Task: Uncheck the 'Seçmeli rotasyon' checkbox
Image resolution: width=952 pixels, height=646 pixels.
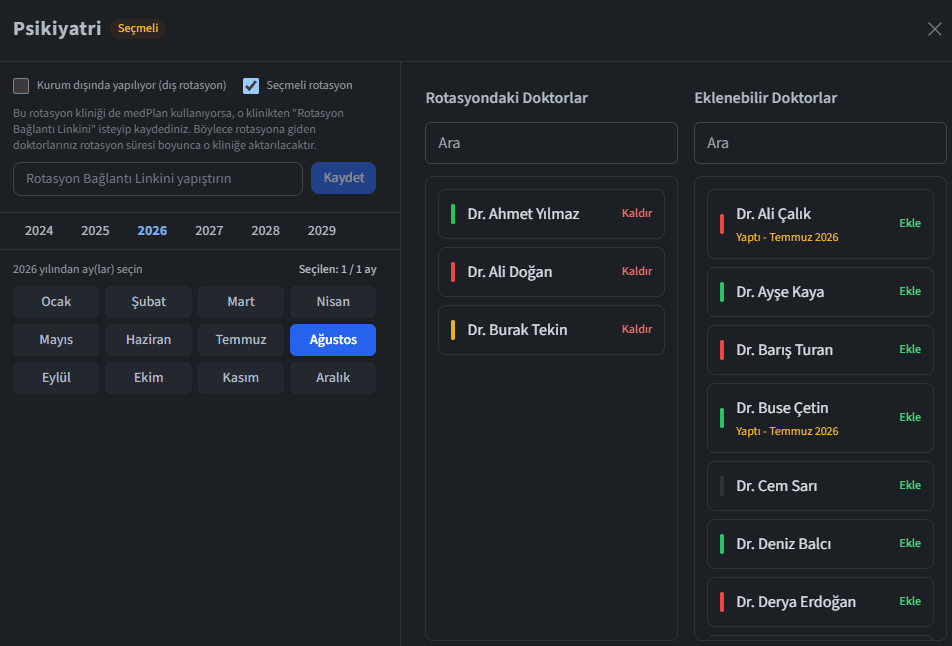Action: pyautogui.click(x=251, y=86)
